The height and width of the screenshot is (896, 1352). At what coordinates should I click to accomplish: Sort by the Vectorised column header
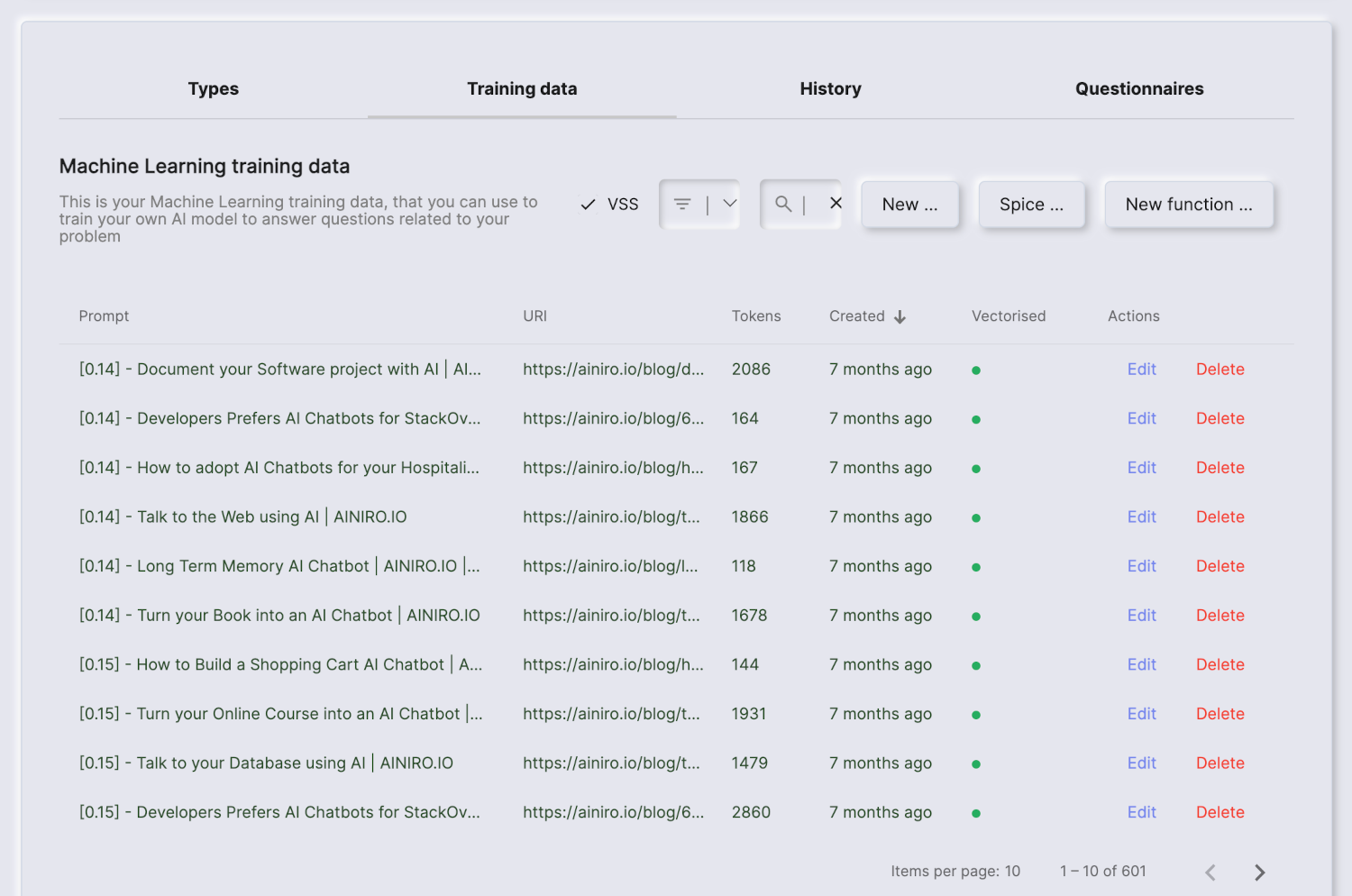[1009, 316]
